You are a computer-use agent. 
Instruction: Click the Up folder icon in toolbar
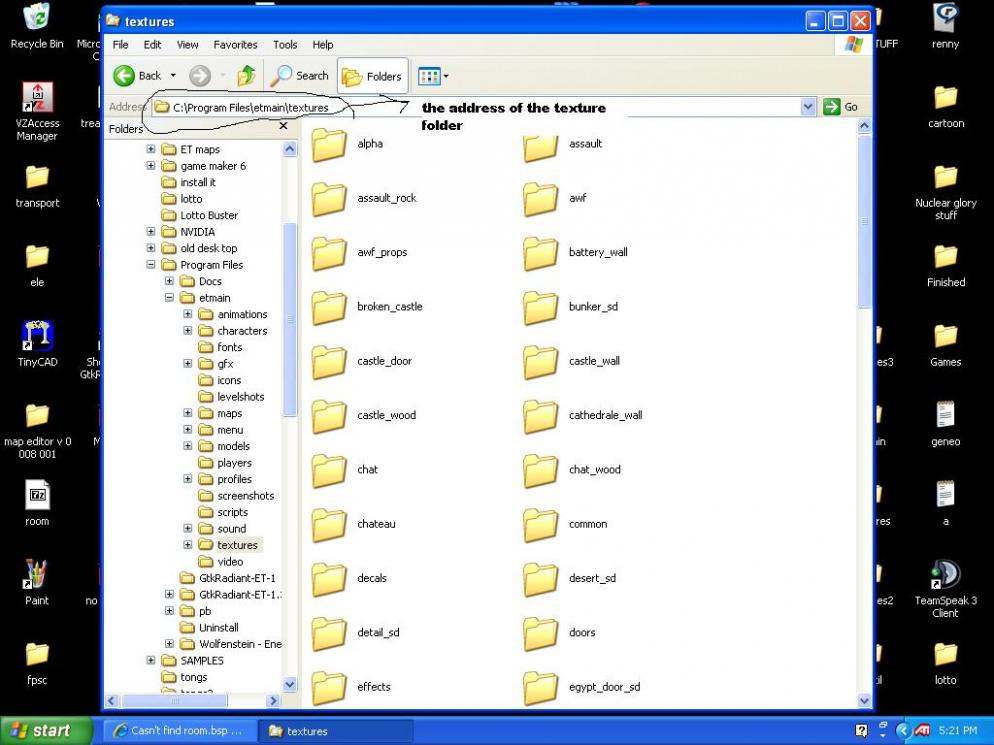[246, 76]
